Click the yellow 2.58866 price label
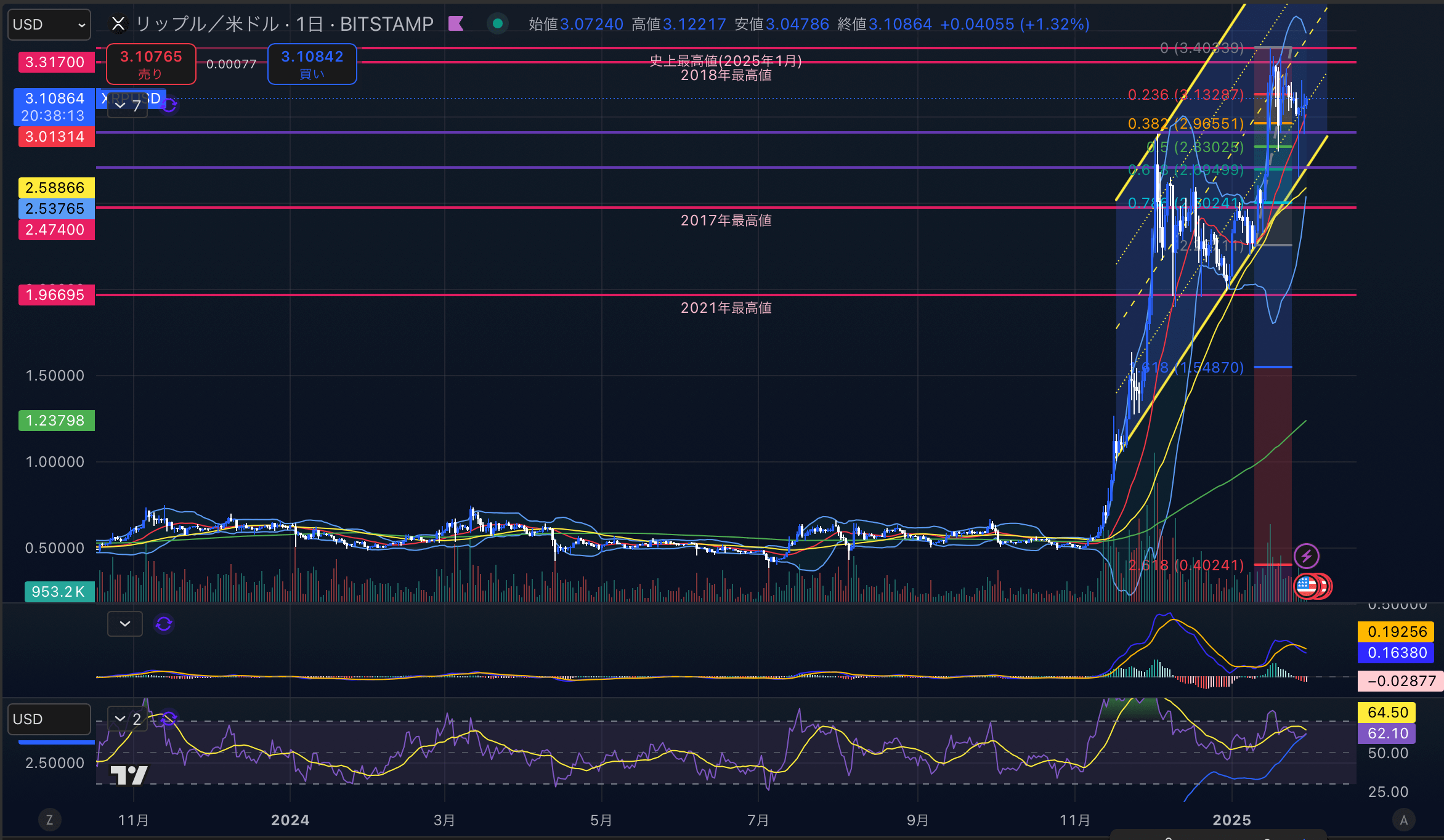The width and height of the screenshot is (1444, 840). tap(55, 188)
